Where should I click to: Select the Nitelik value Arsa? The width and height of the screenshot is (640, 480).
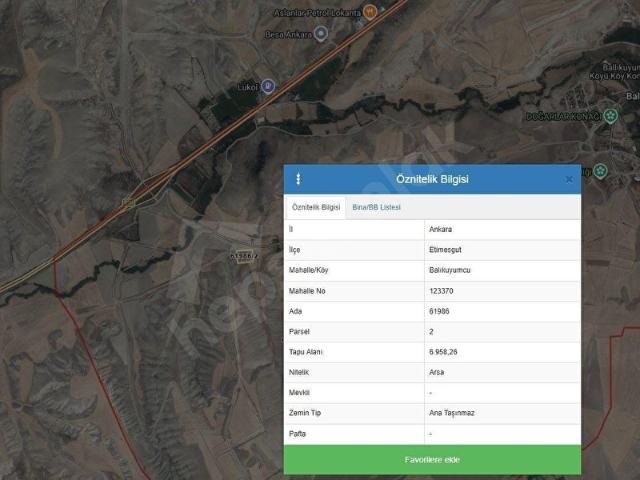pyautogui.click(x=437, y=372)
